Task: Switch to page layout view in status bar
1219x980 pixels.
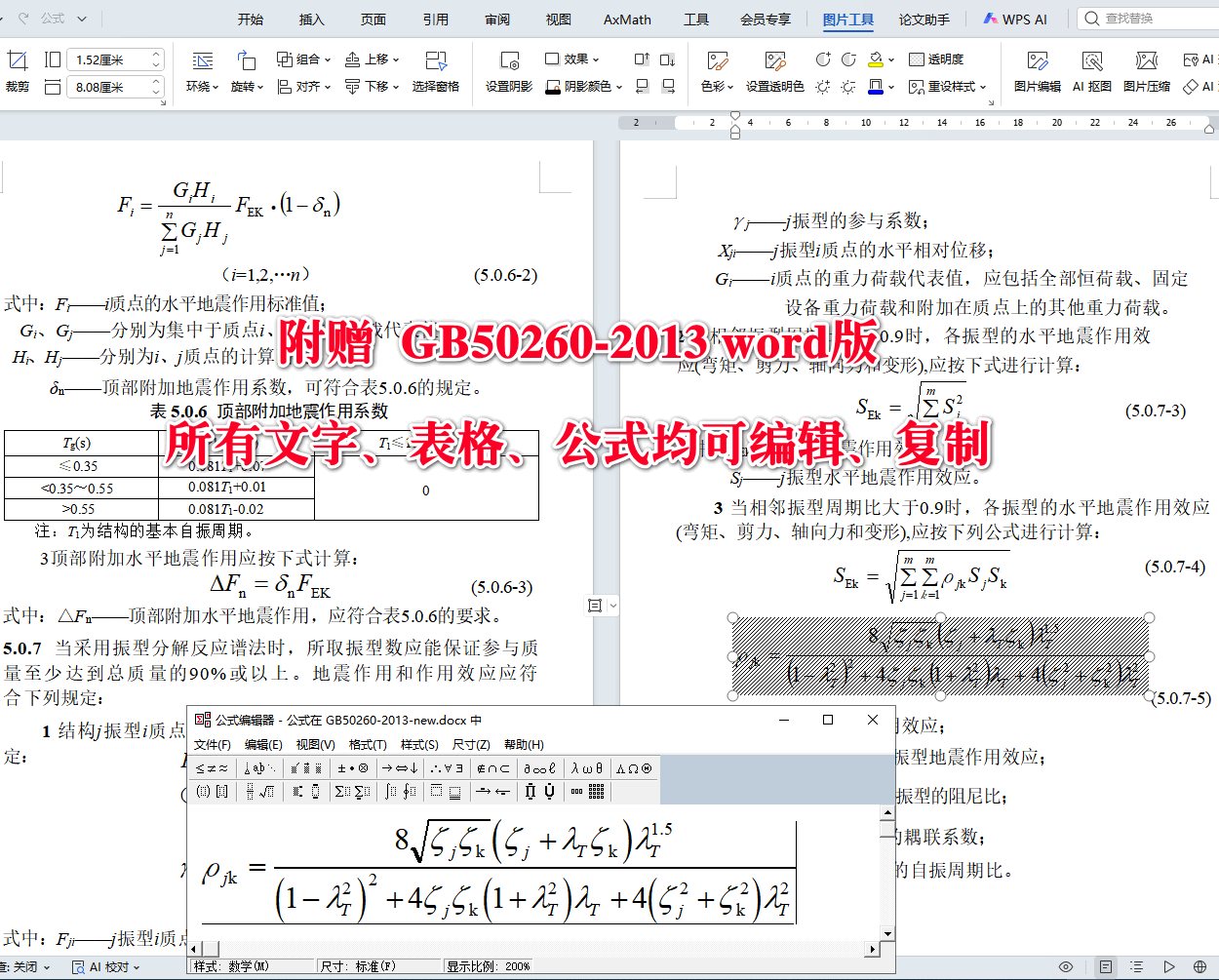Action: click(x=1105, y=967)
